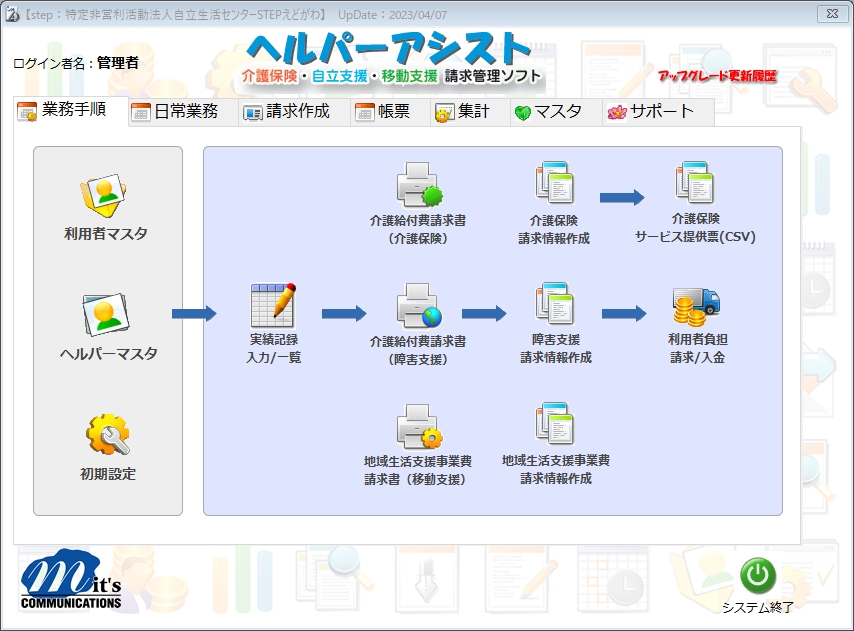The width and height of the screenshot is (854, 631).
Task: Click the ヘルパーマスタ label
Action: [x=108, y=354]
